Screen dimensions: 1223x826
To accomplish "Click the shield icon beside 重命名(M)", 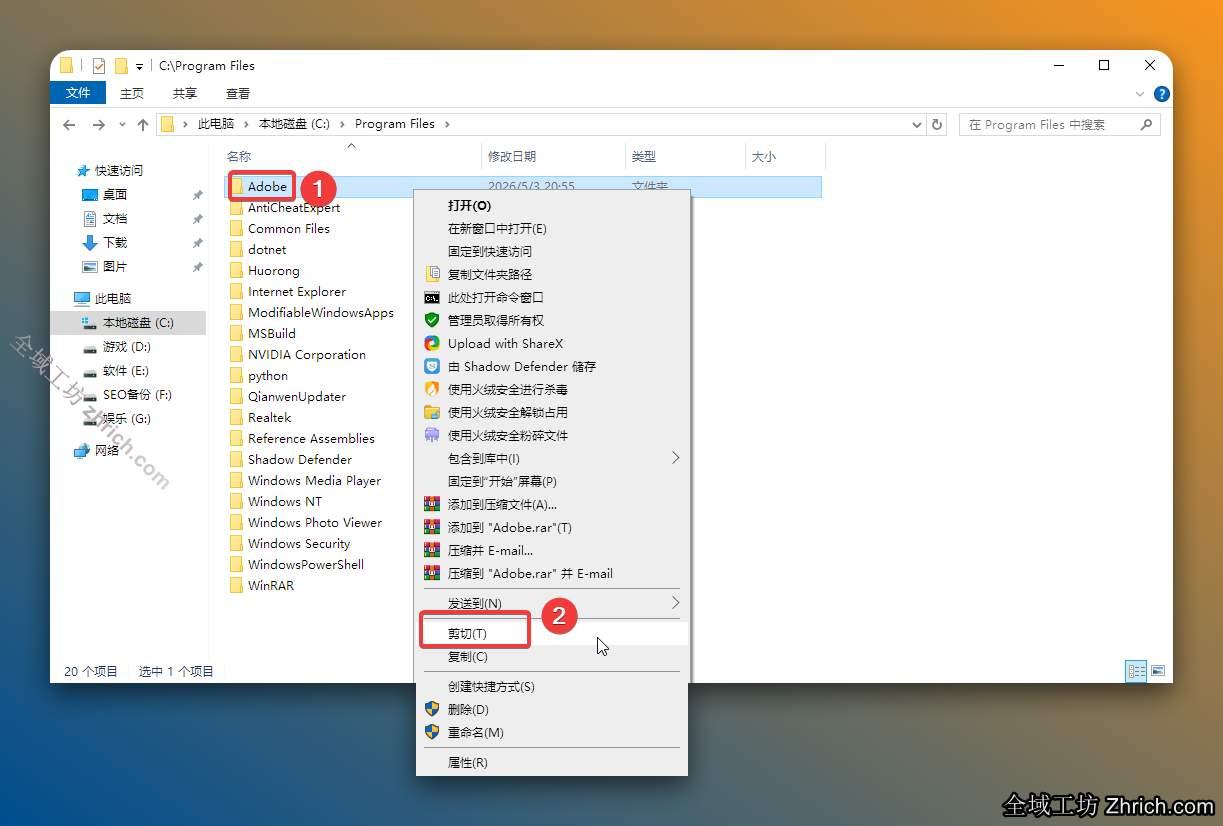I will [x=432, y=732].
